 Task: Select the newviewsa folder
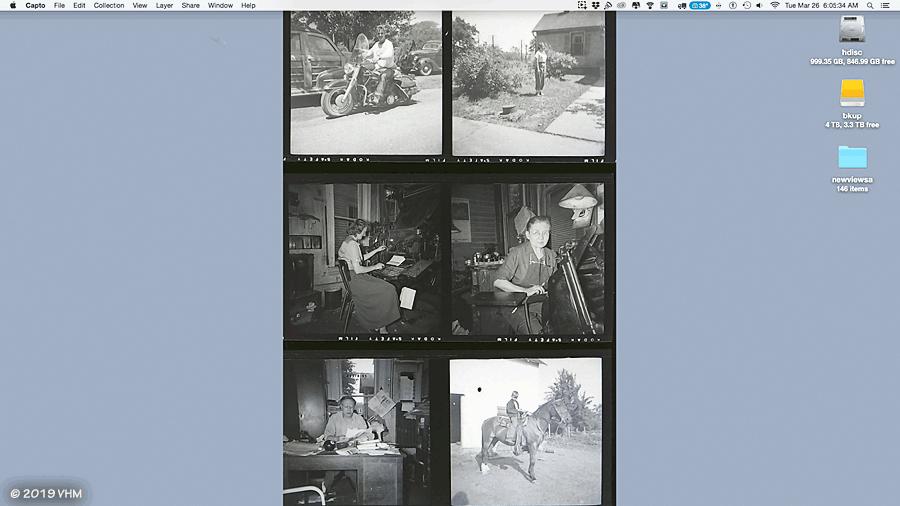(852, 157)
